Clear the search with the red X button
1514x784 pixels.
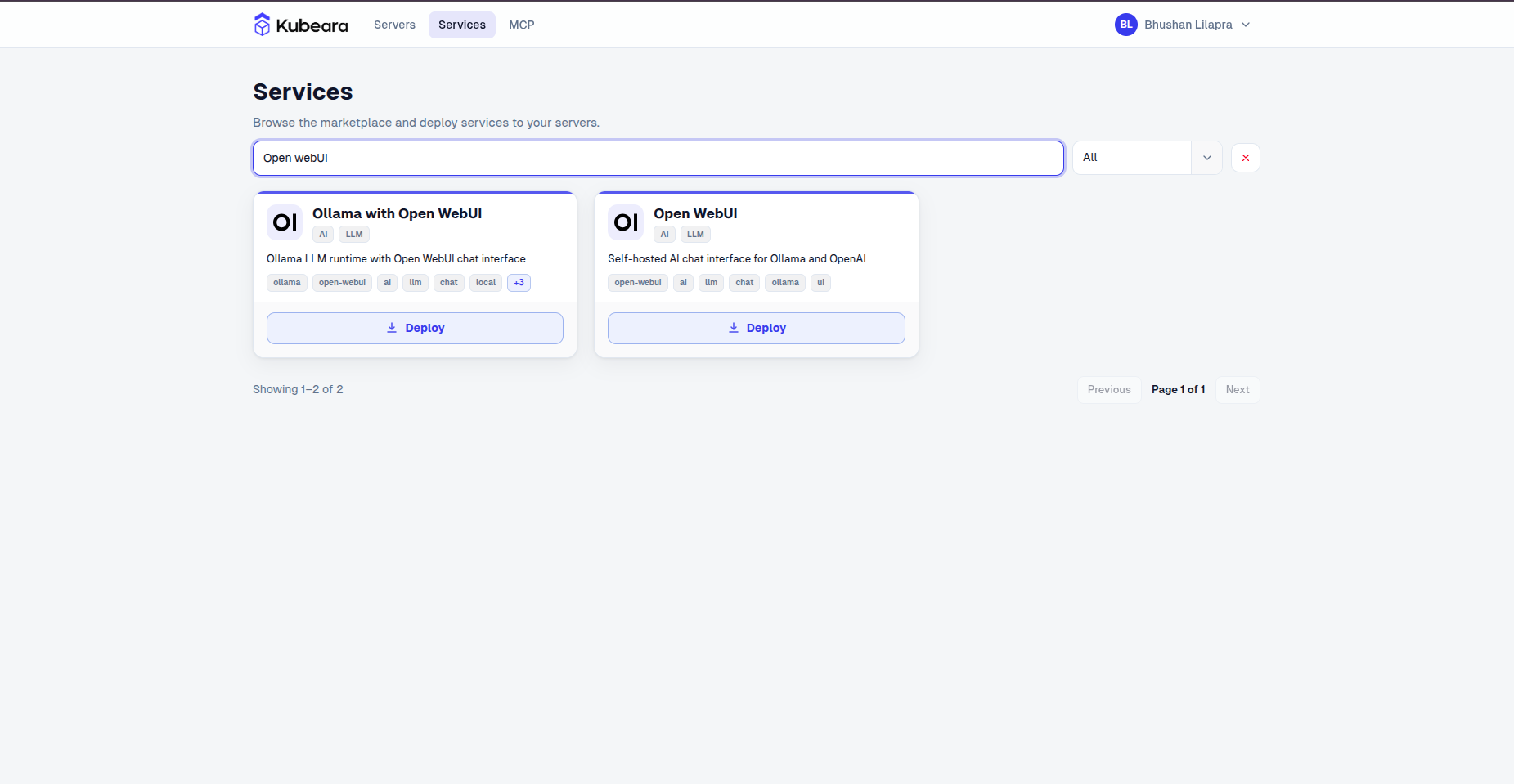pos(1245,158)
